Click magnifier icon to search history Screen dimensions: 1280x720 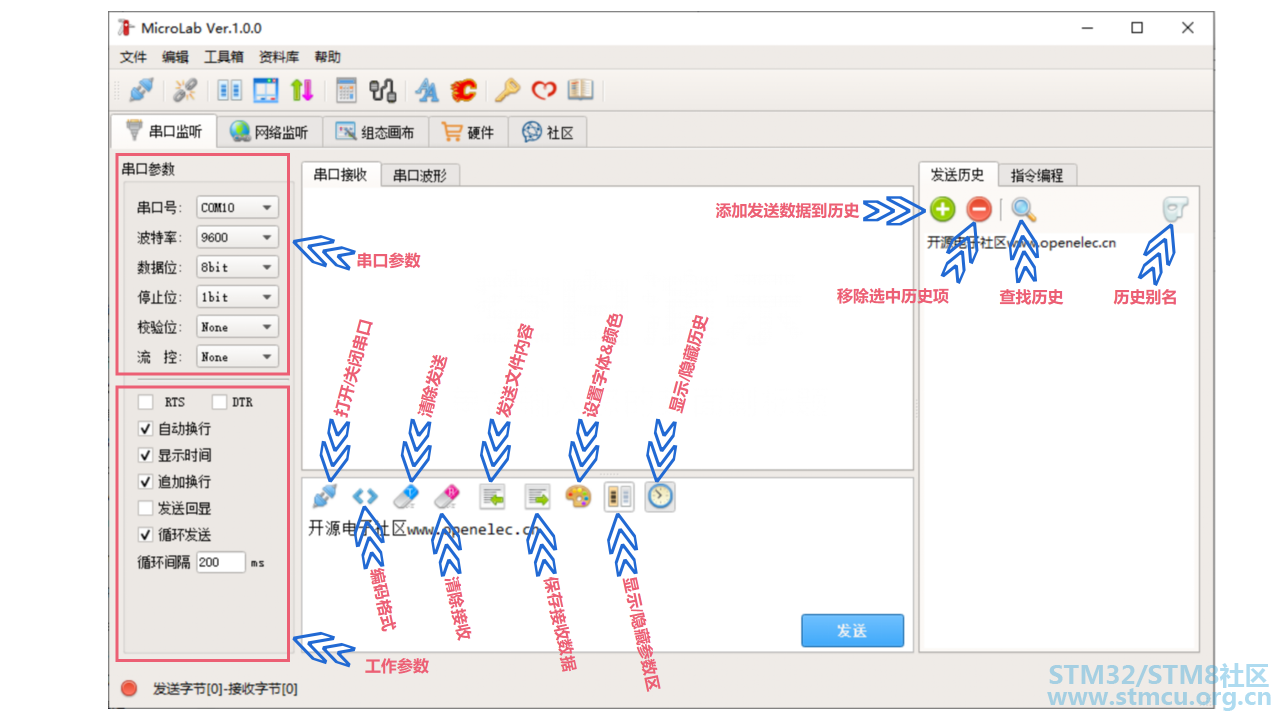[1024, 209]
